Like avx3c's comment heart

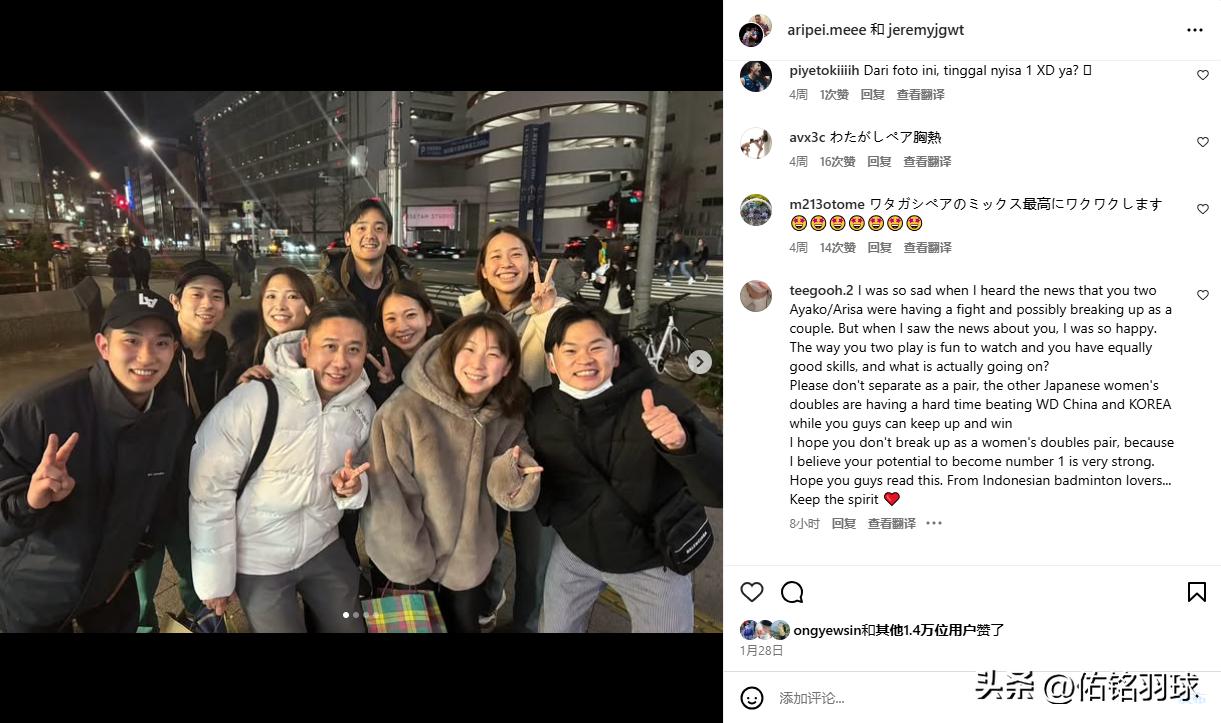1202,142
